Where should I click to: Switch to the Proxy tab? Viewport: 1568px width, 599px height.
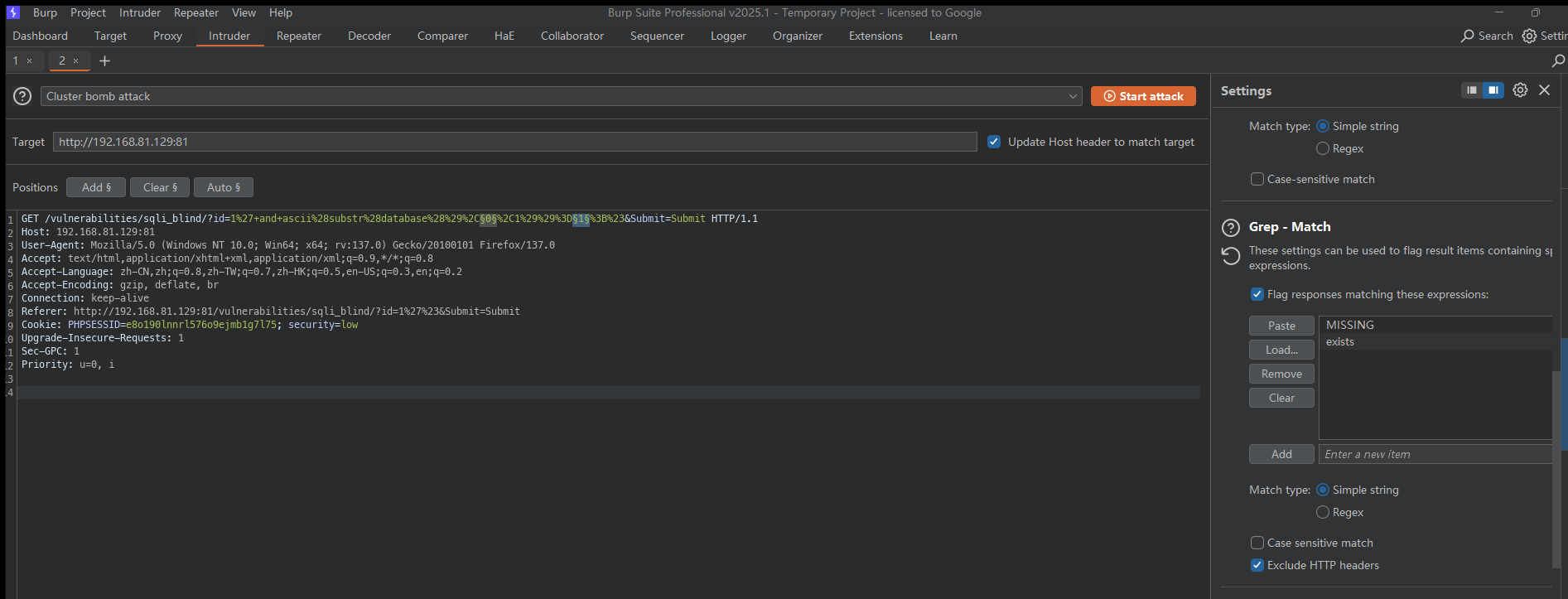point(167,36)
